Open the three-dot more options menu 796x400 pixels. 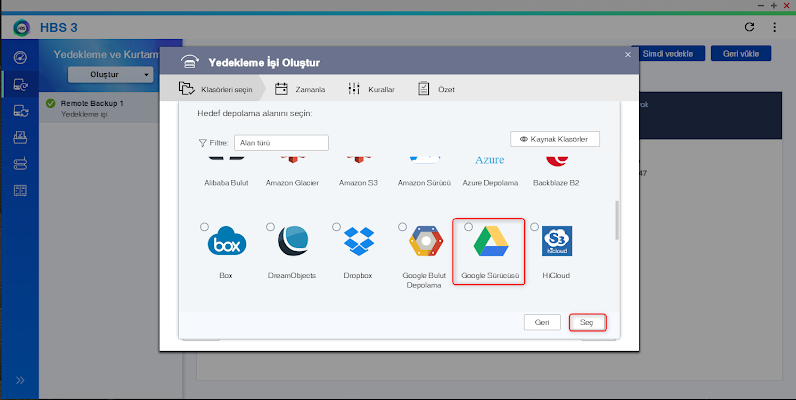(x=775, y=27)
